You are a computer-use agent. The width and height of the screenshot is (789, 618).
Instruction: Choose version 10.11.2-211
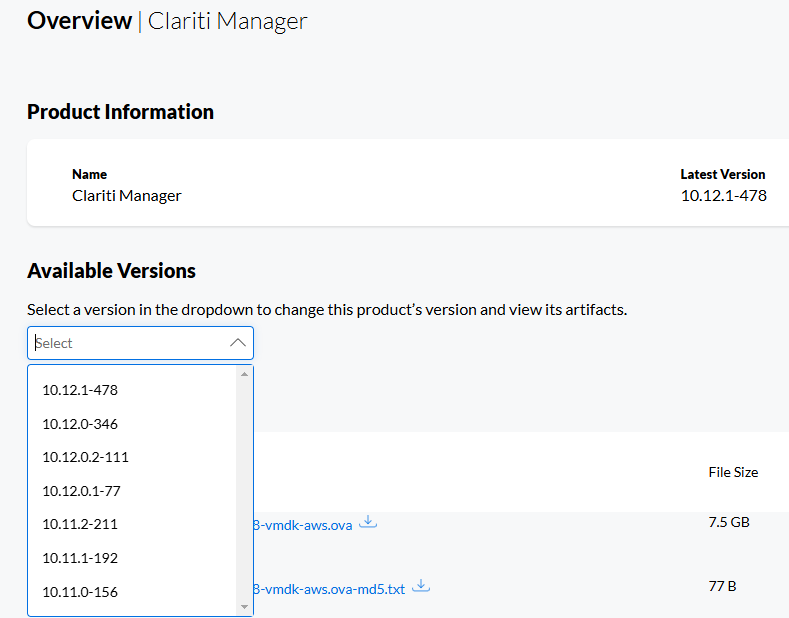80,524
